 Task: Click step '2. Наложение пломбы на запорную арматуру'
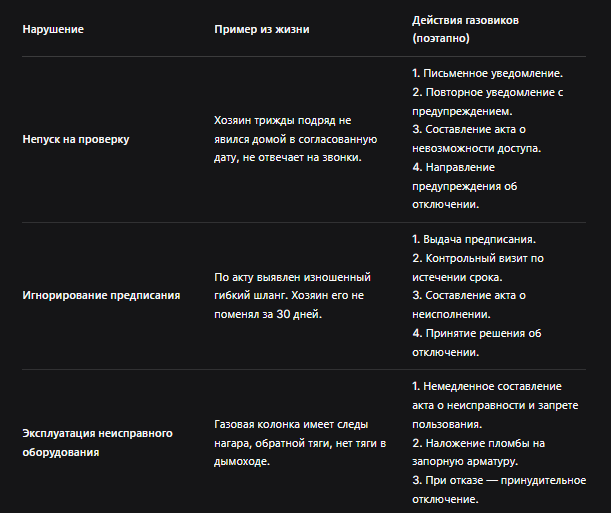click(x=479, y=452)
